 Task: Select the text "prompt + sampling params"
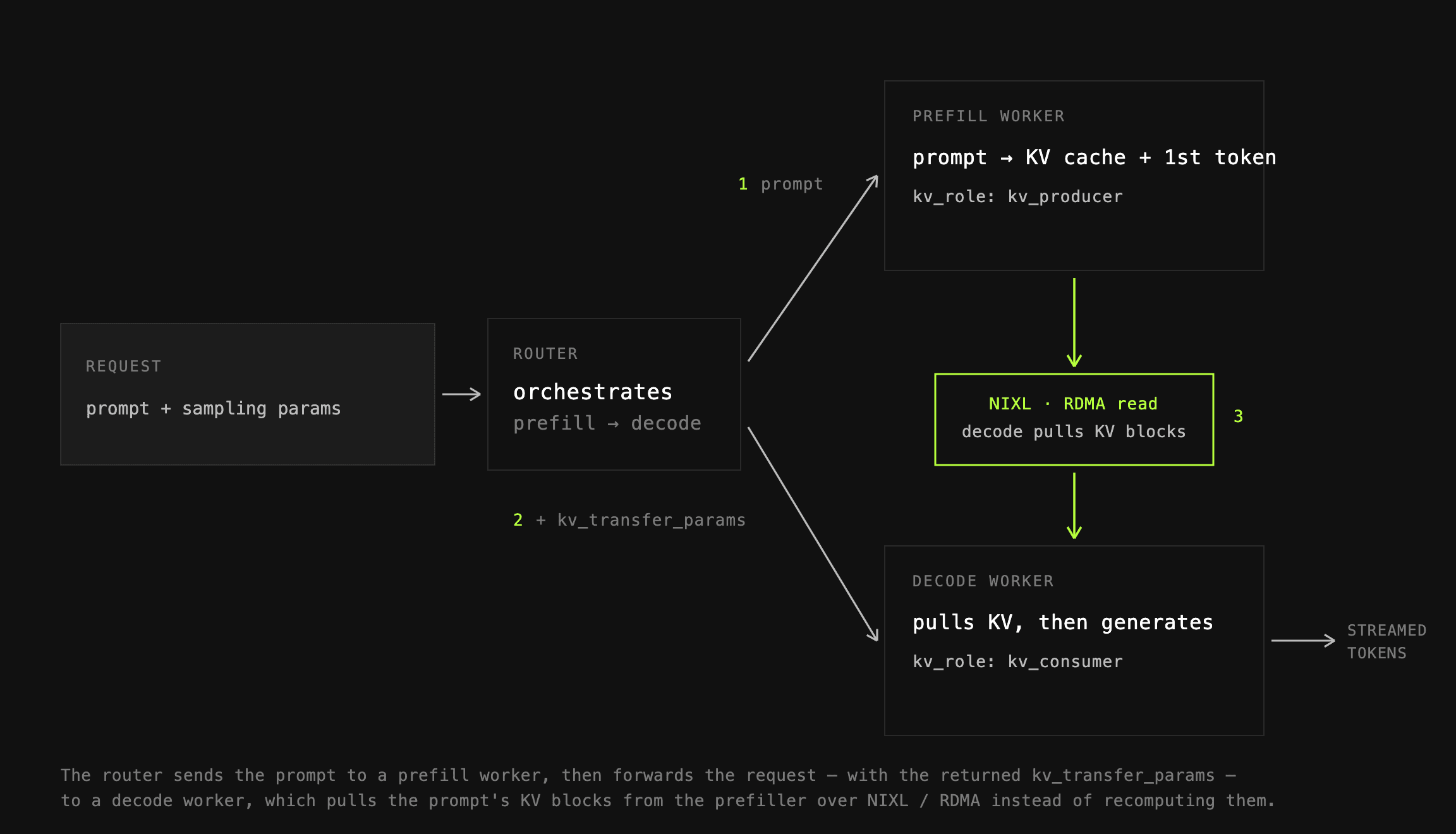[x=214, y=409]
